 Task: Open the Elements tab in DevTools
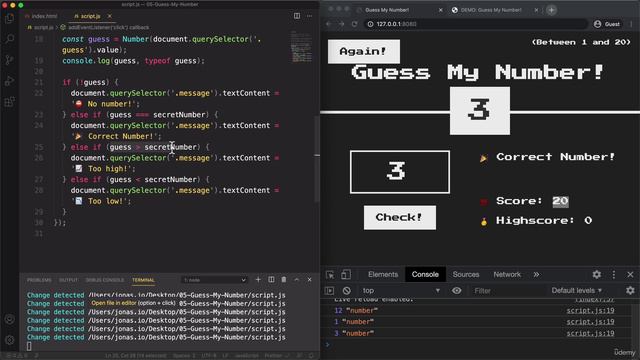pos(383,275)
